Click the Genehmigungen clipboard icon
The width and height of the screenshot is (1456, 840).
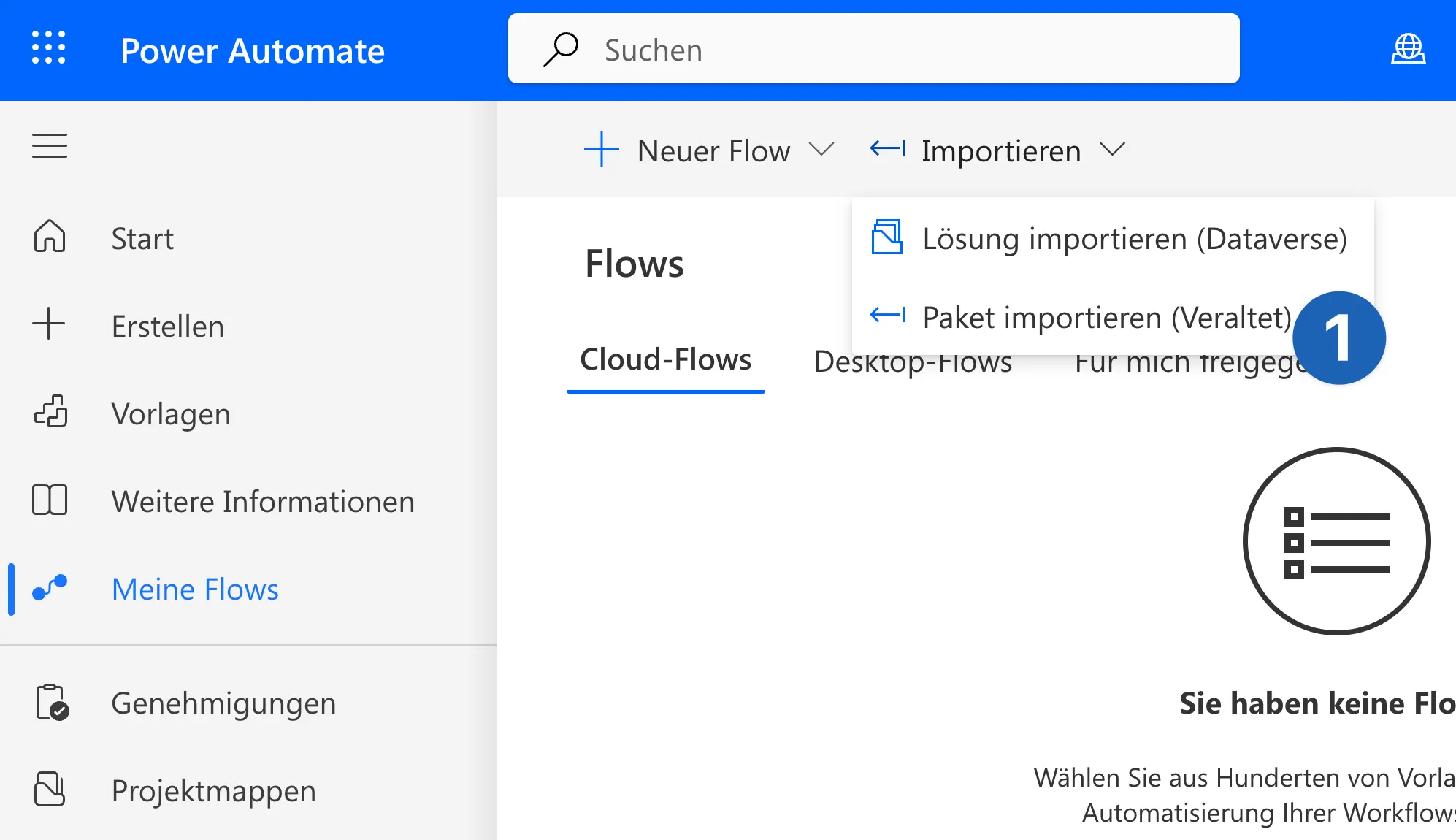coord(52,702)
